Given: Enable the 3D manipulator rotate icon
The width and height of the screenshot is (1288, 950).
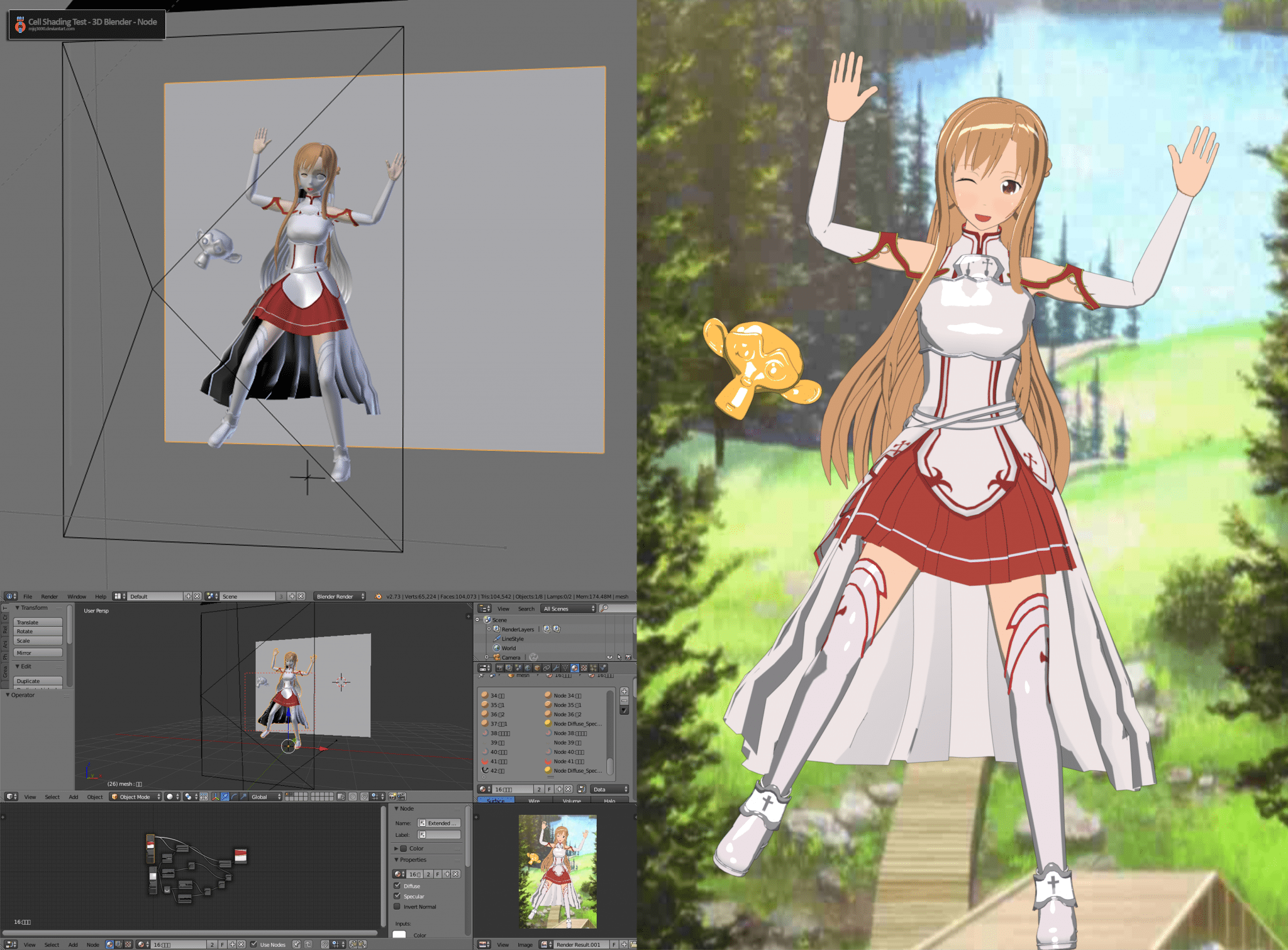Looking at the screenshot, I should click(x=233, y=797).
